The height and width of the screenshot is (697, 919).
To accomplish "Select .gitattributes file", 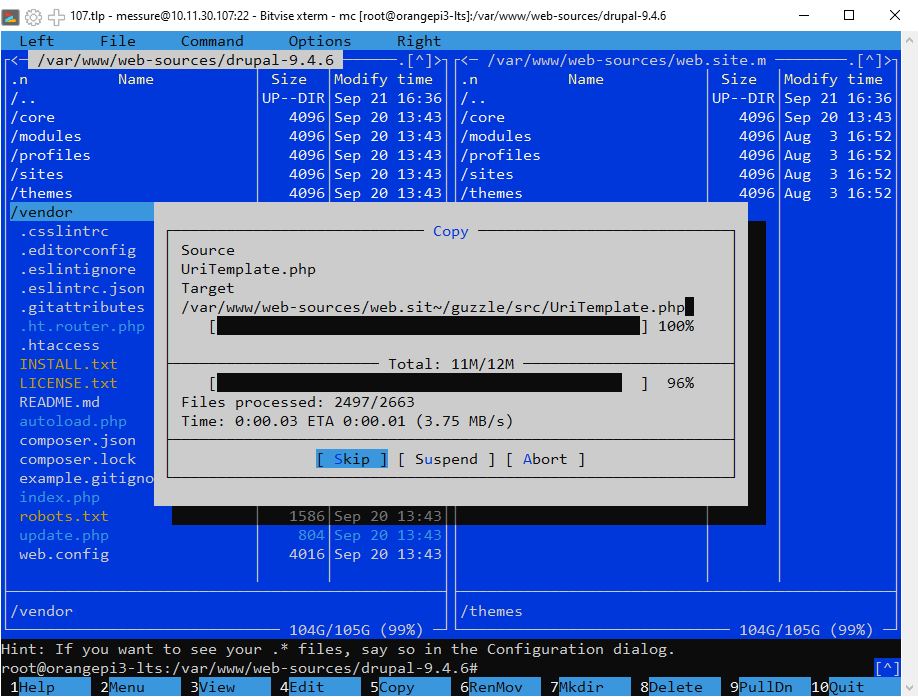I will tap(82, 307).
